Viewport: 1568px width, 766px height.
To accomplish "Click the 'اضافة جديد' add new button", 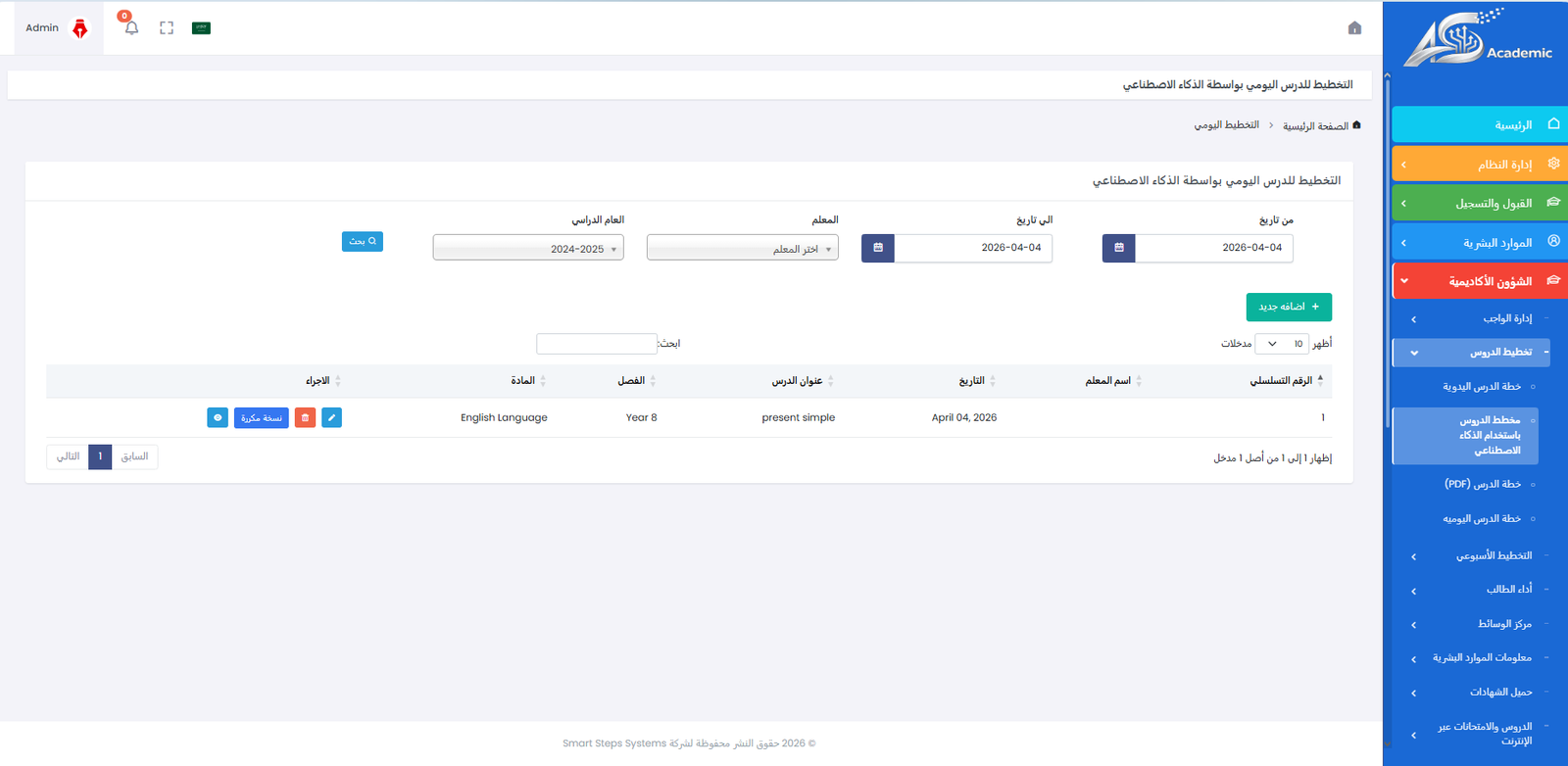I will tap(1289, 307).
